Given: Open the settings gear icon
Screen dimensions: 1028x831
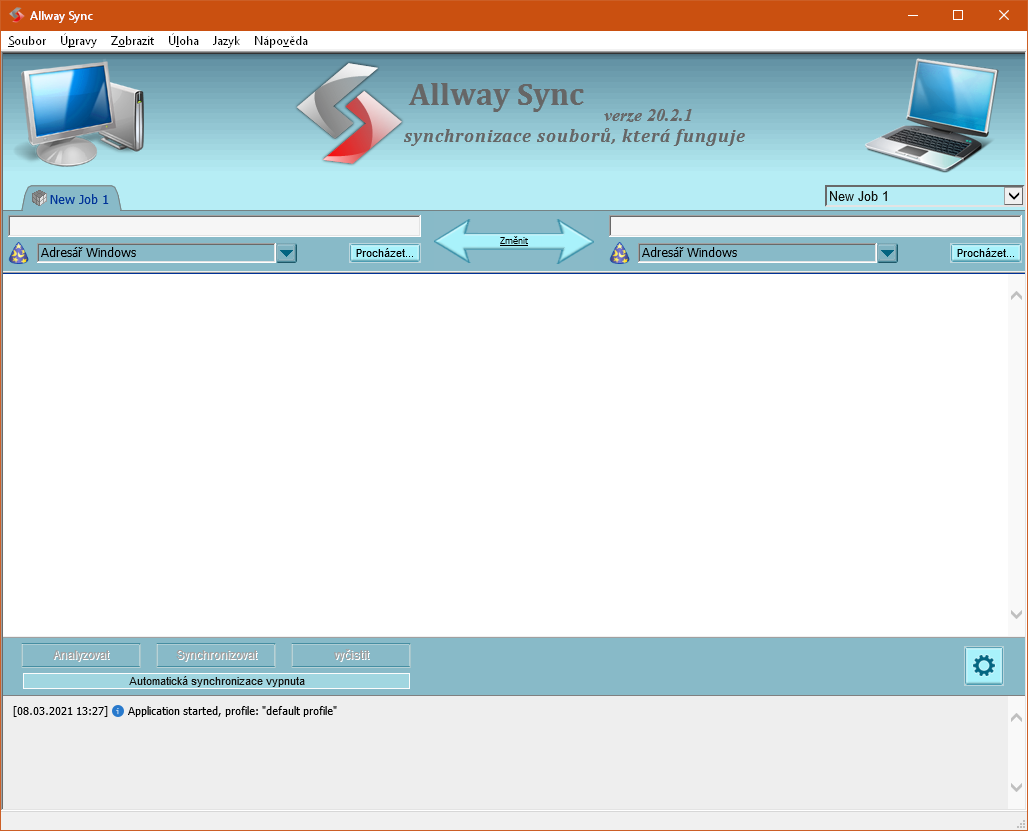Looking at the screenshot, I should (x=983, y=666).
